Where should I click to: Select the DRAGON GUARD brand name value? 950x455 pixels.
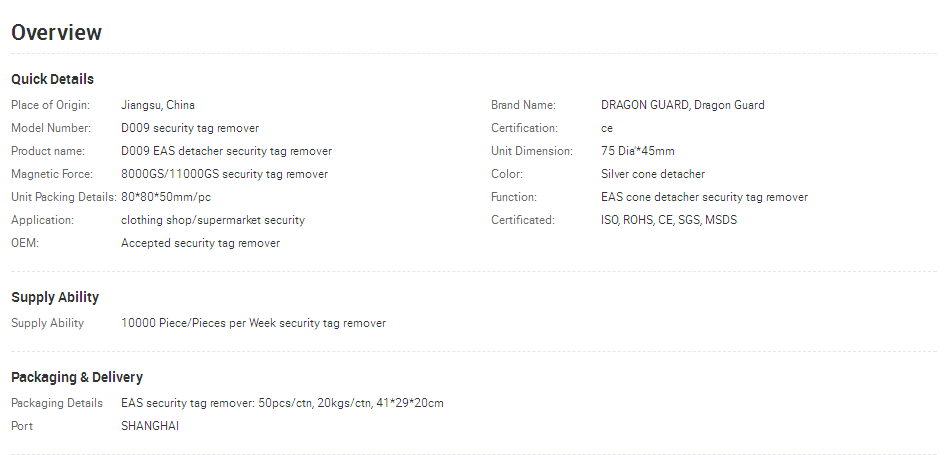(682, 105)
